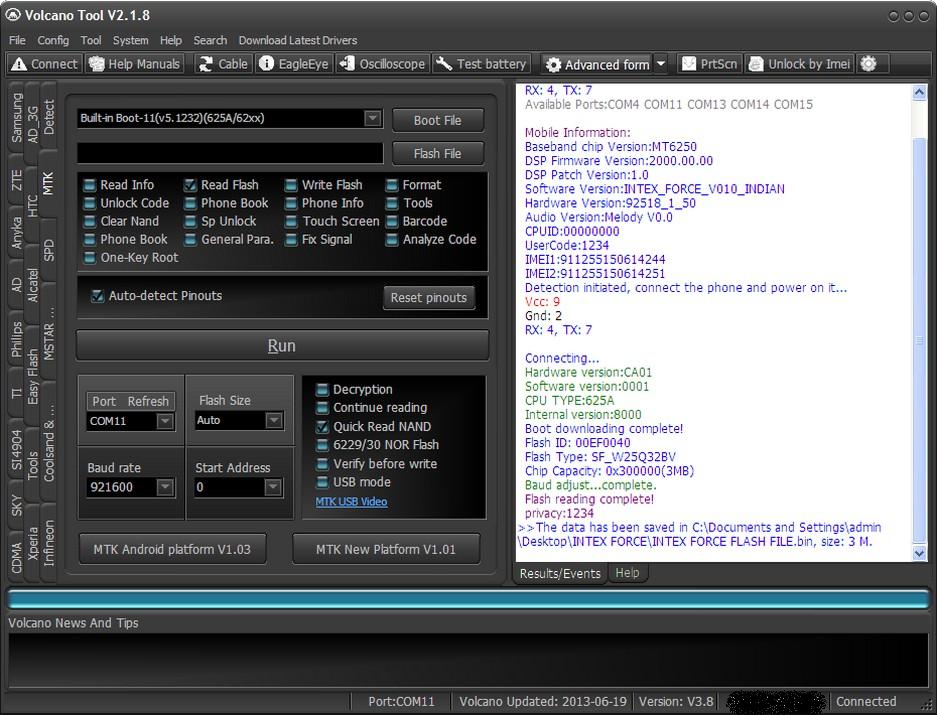Enable the Read Info checkbox
The width and height of the screenshot is (937, 715).
[90, 185]
